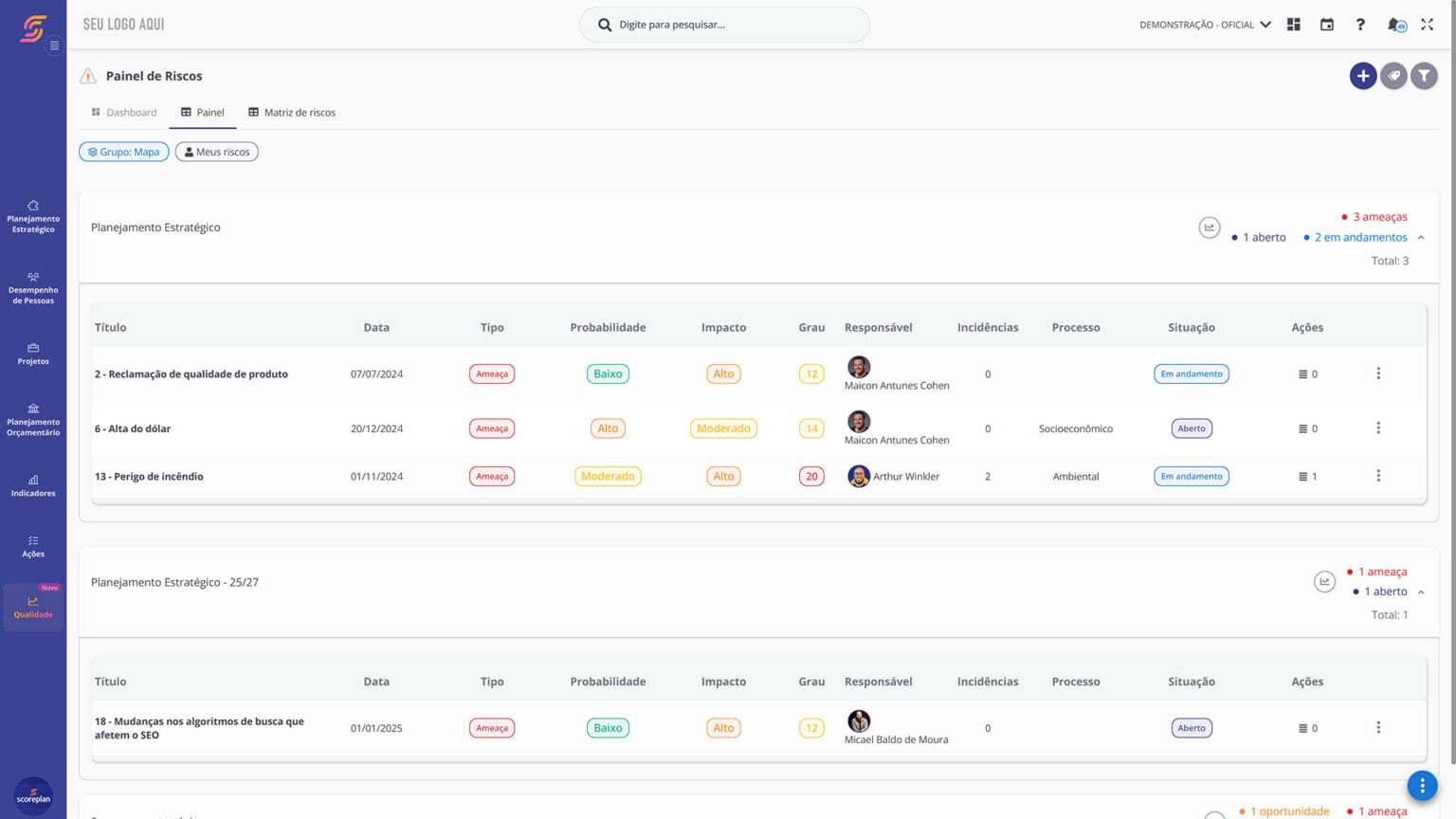Toggle the Meus riscos filter

pyautogui.click(x=216, y=152)
